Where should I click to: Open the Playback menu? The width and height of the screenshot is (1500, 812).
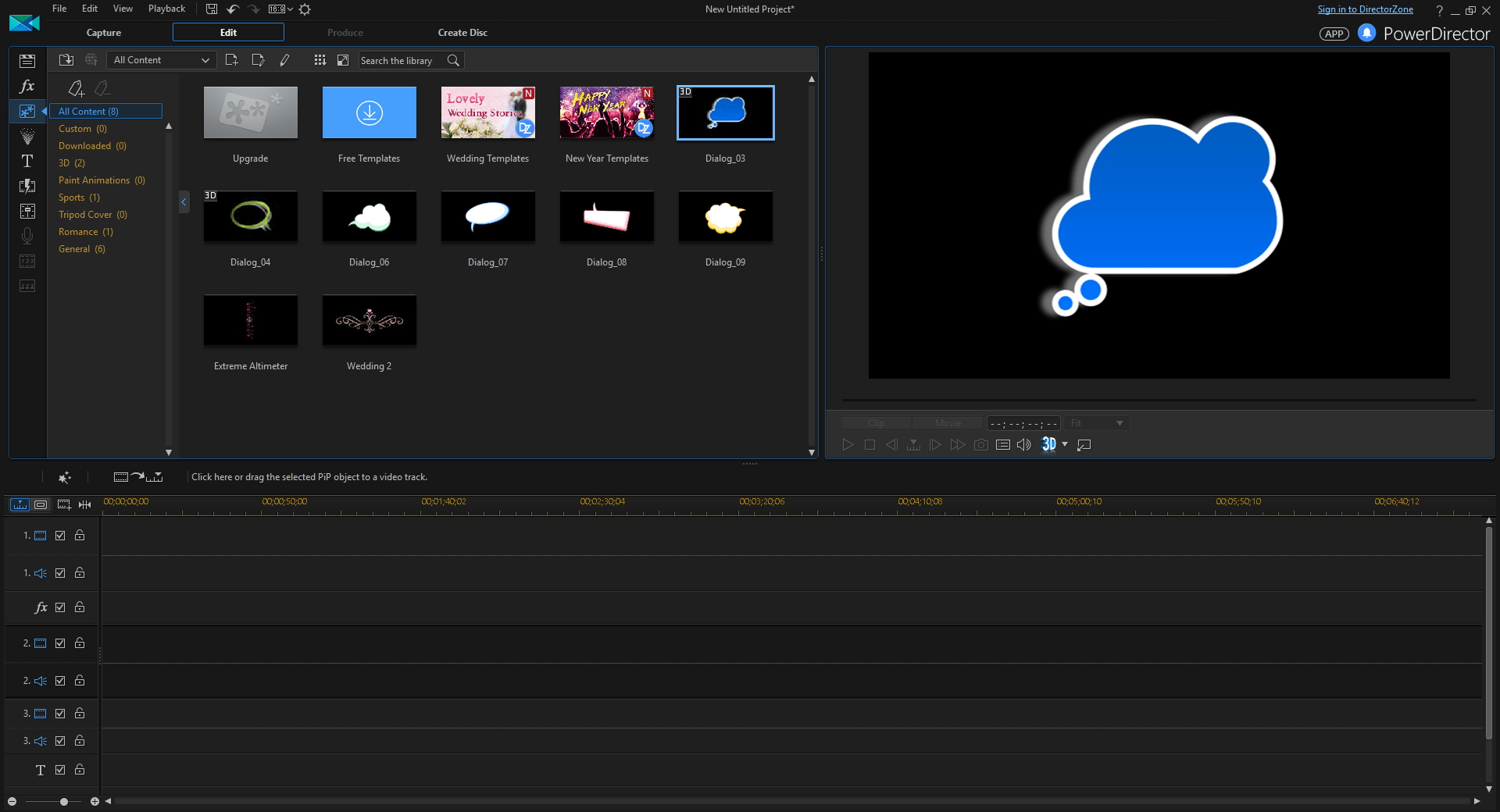(166, 9)
